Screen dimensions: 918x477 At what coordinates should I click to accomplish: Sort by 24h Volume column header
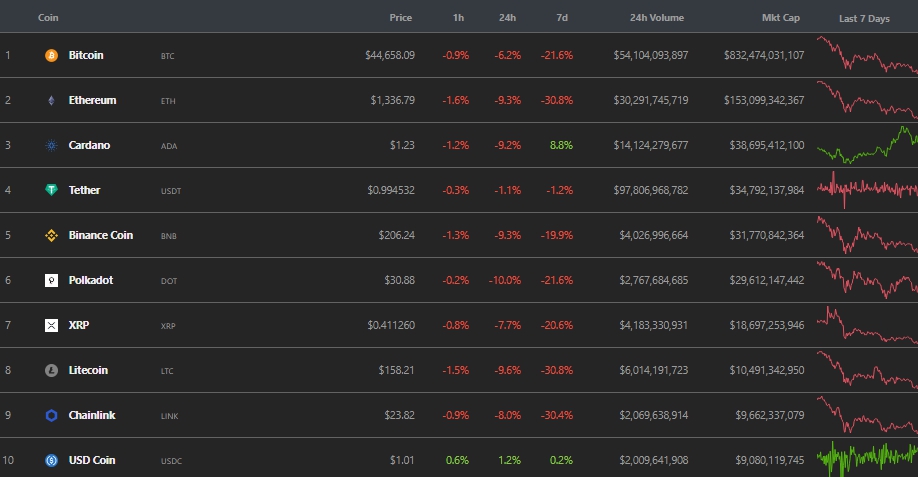click(x=659, y=18)
